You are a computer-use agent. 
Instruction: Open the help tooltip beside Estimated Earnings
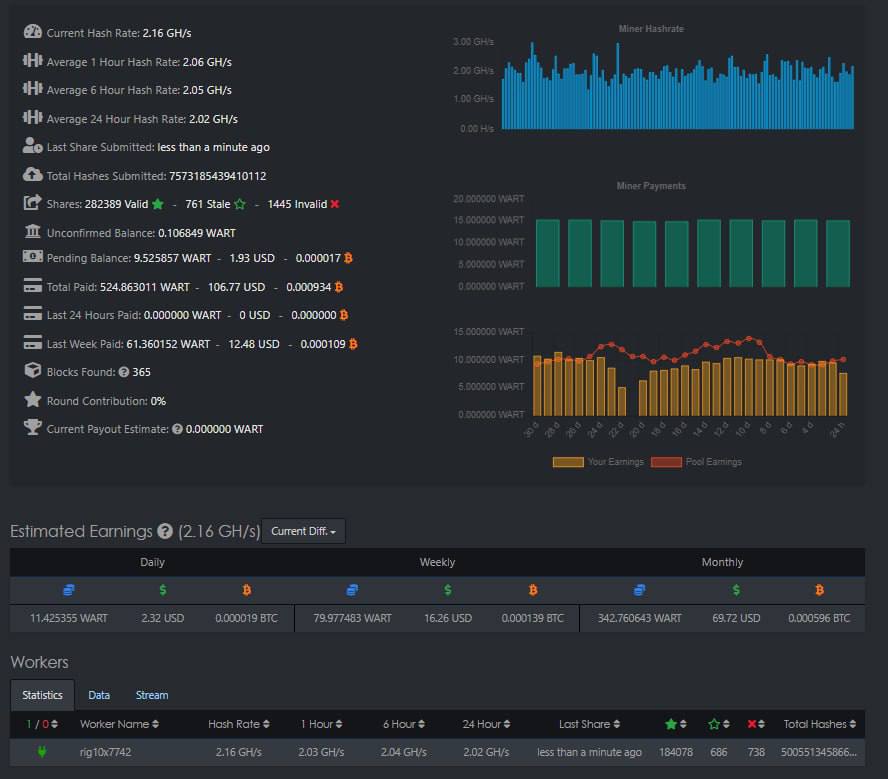[x=165, y=532]
